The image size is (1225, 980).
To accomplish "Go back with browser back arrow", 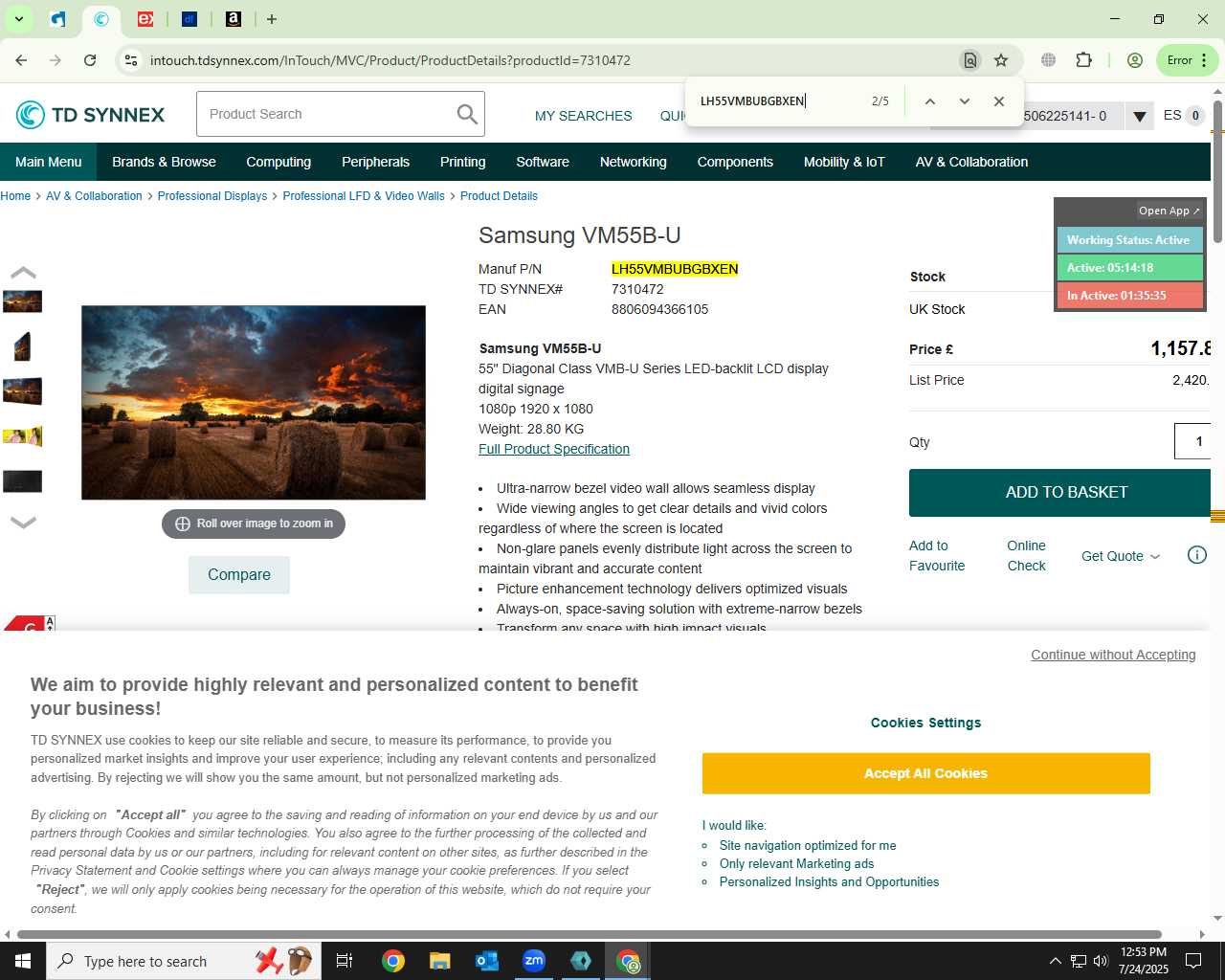I will pyautogui.click(x=21, y=60).
